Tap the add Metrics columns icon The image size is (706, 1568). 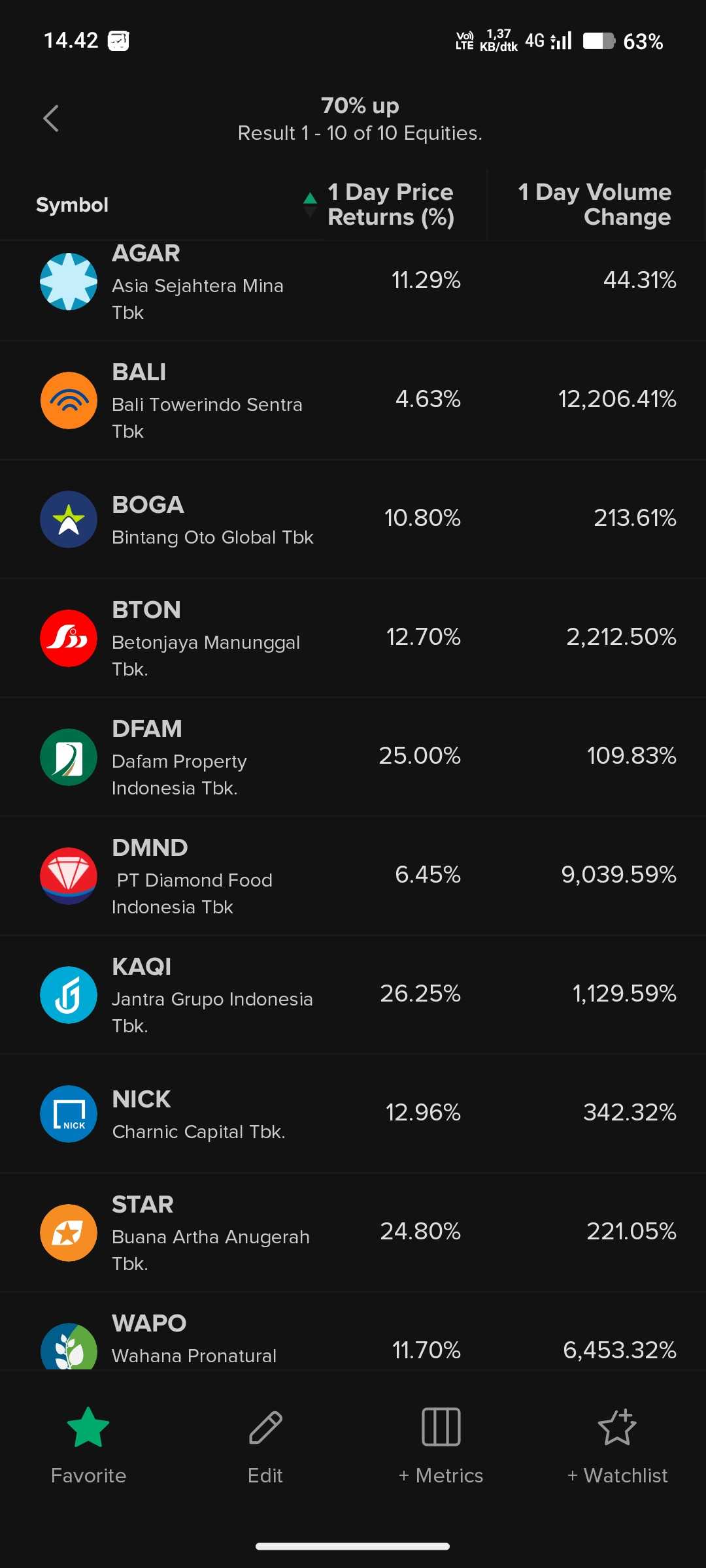441,1427
